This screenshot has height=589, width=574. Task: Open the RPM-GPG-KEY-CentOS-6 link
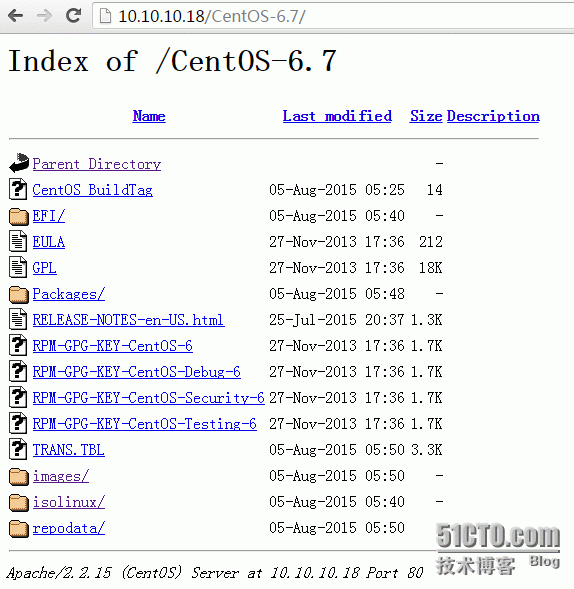tap(113, 346)
